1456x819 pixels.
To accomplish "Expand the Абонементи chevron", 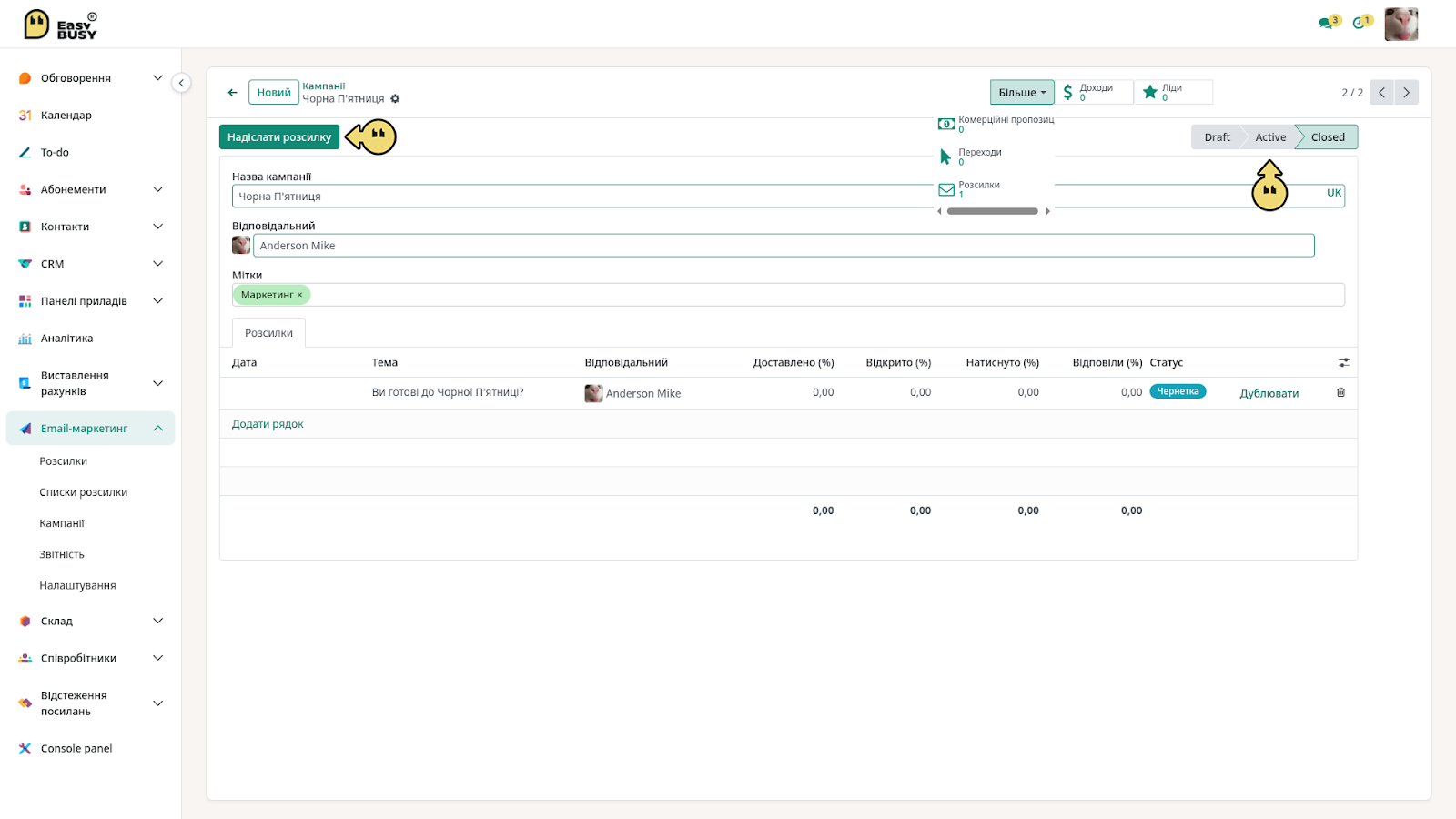I will [x=157, y=189].
